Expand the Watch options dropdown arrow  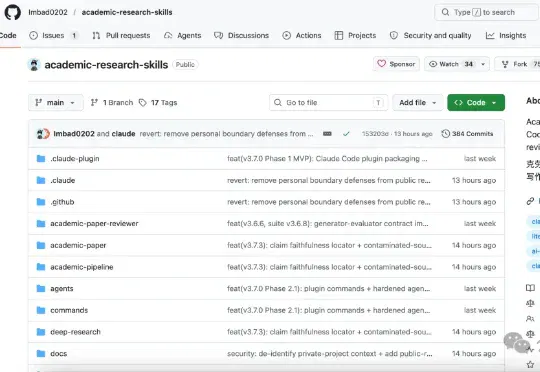point(483,64)
